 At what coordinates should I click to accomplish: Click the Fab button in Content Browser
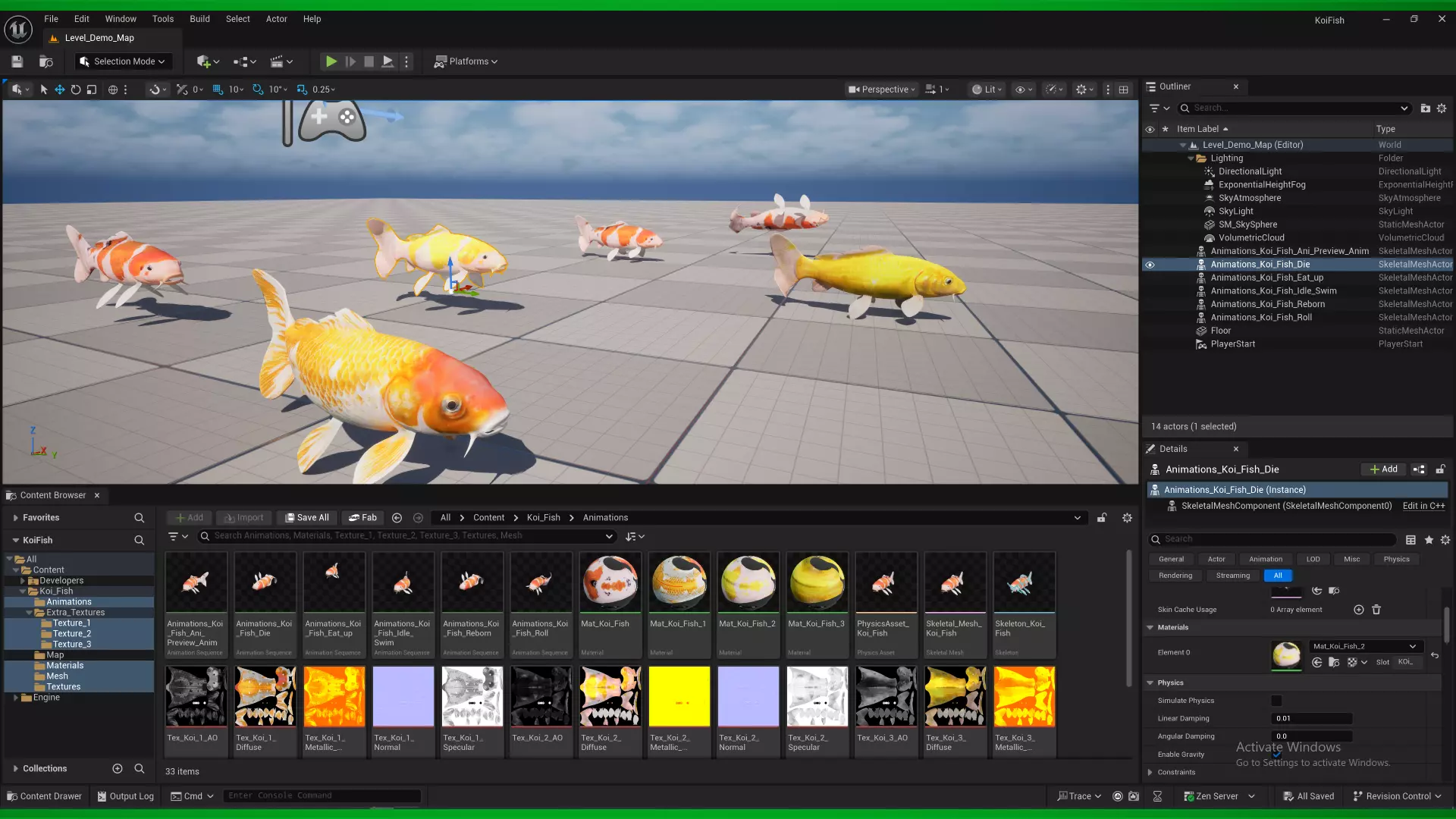(x=362, y=518)
